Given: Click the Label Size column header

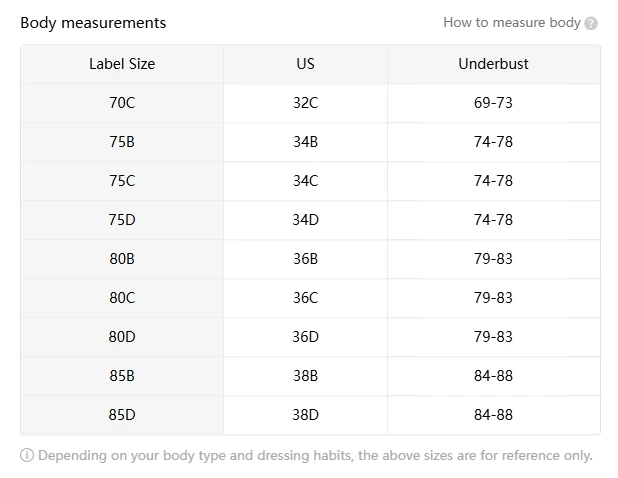Looking at the screenshot, I should coord(122,64).
